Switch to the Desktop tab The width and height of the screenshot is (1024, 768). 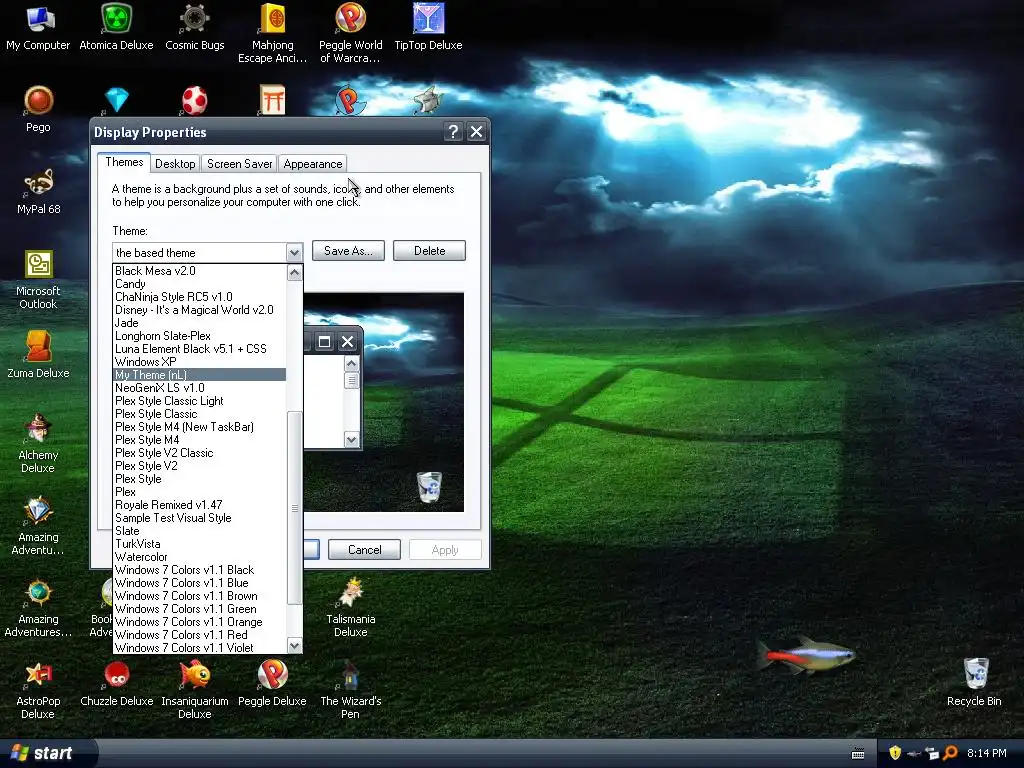point(175,164)
